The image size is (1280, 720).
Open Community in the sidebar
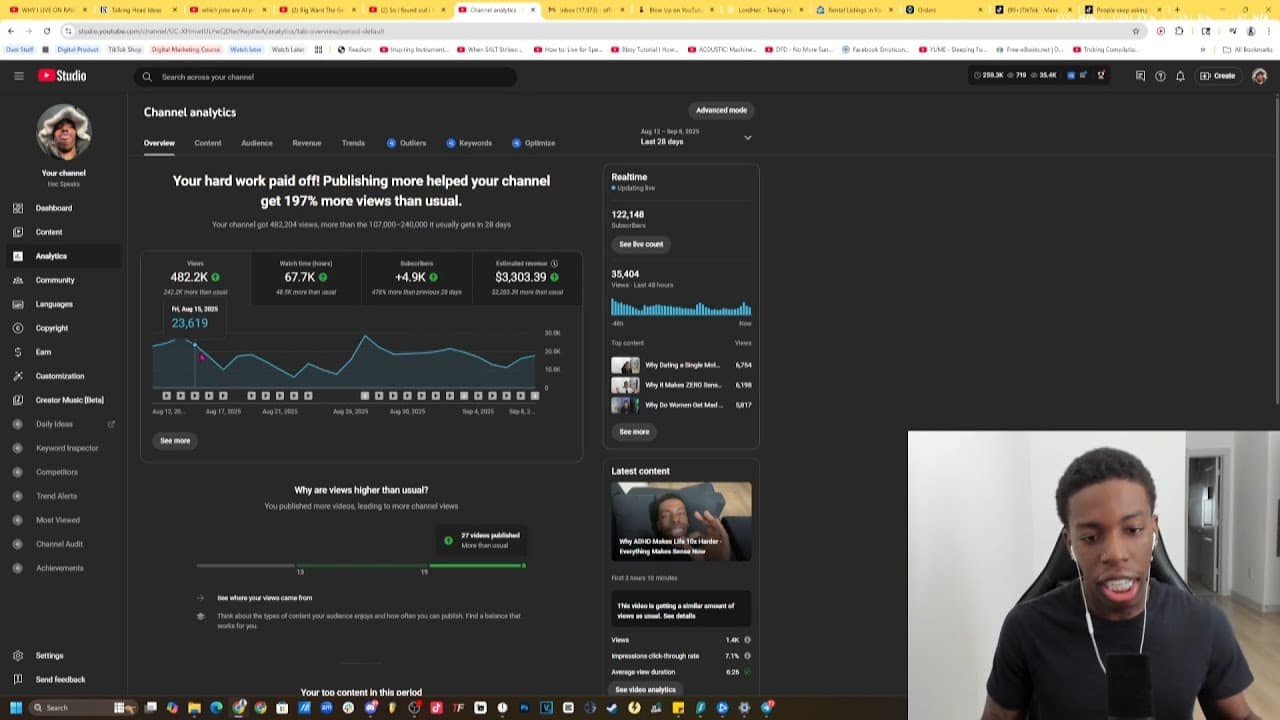(x=63, y=280)
